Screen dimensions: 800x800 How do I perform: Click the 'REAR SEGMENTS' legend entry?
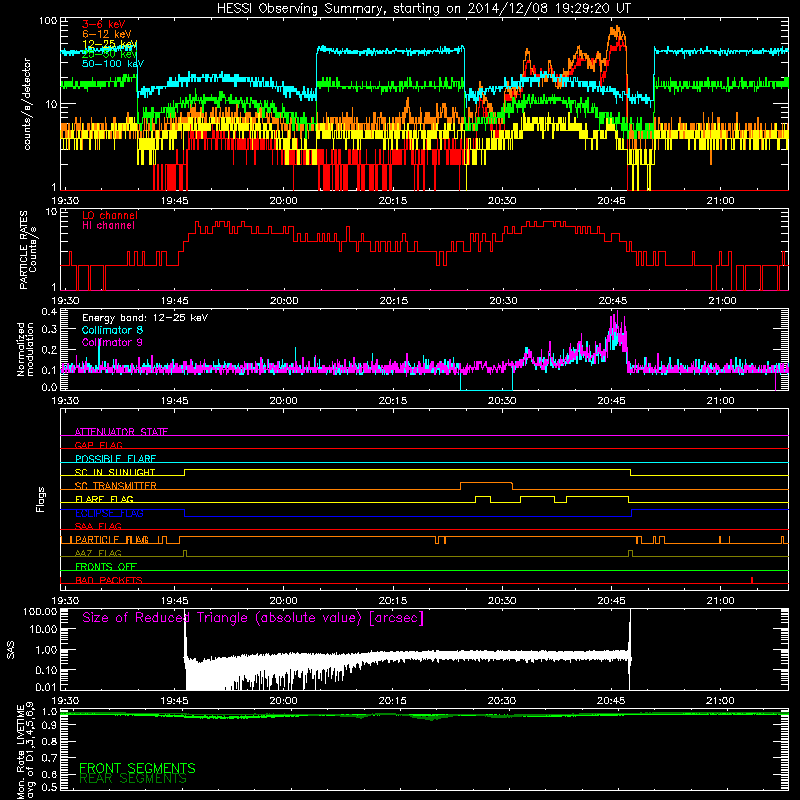pyautogui.click(x=133, y=779)
